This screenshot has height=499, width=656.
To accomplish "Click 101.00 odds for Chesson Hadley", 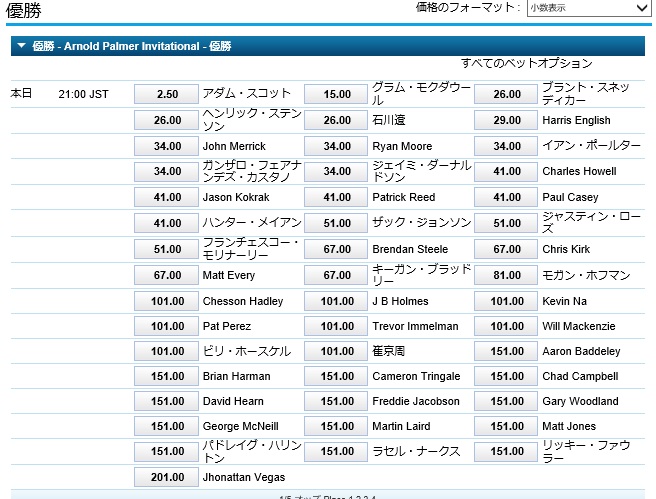I will pyautogui.click(x=167, y=301).
